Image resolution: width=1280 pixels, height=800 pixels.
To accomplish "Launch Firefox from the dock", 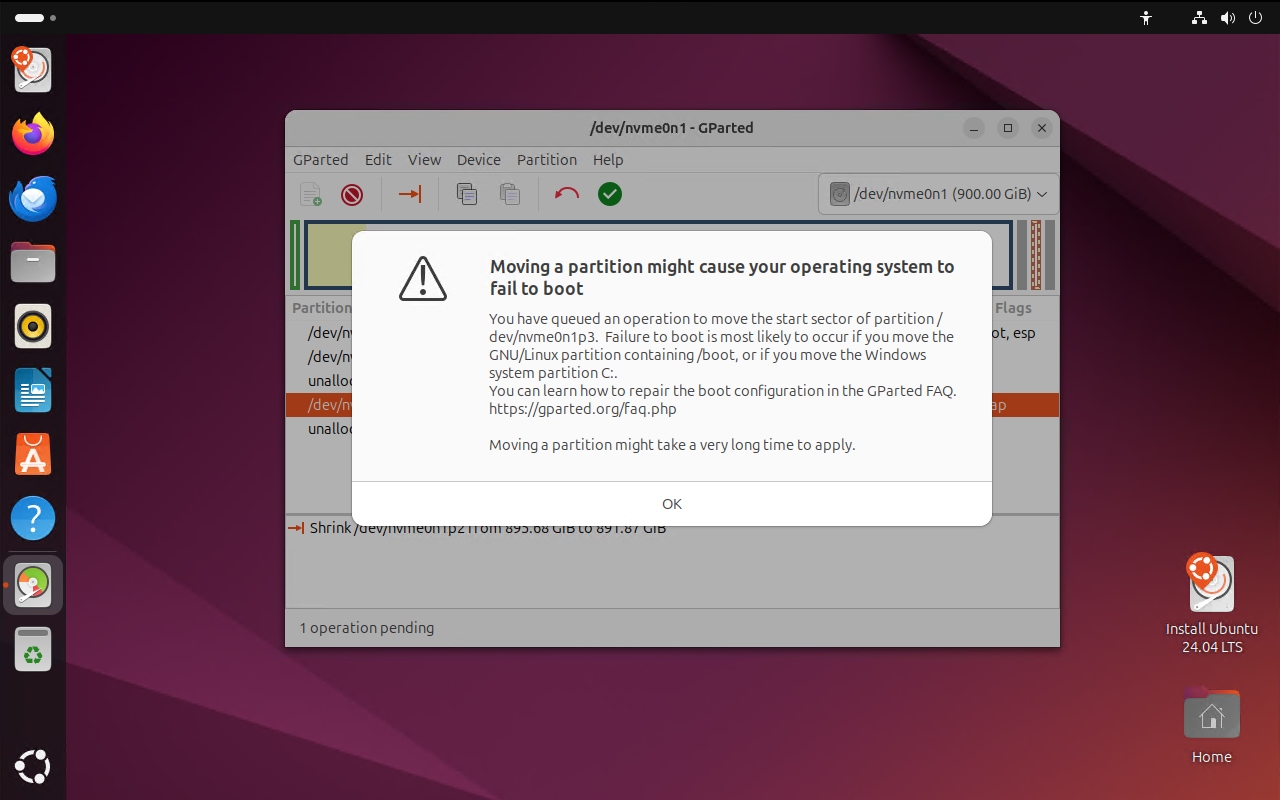I will coord(33,134).
